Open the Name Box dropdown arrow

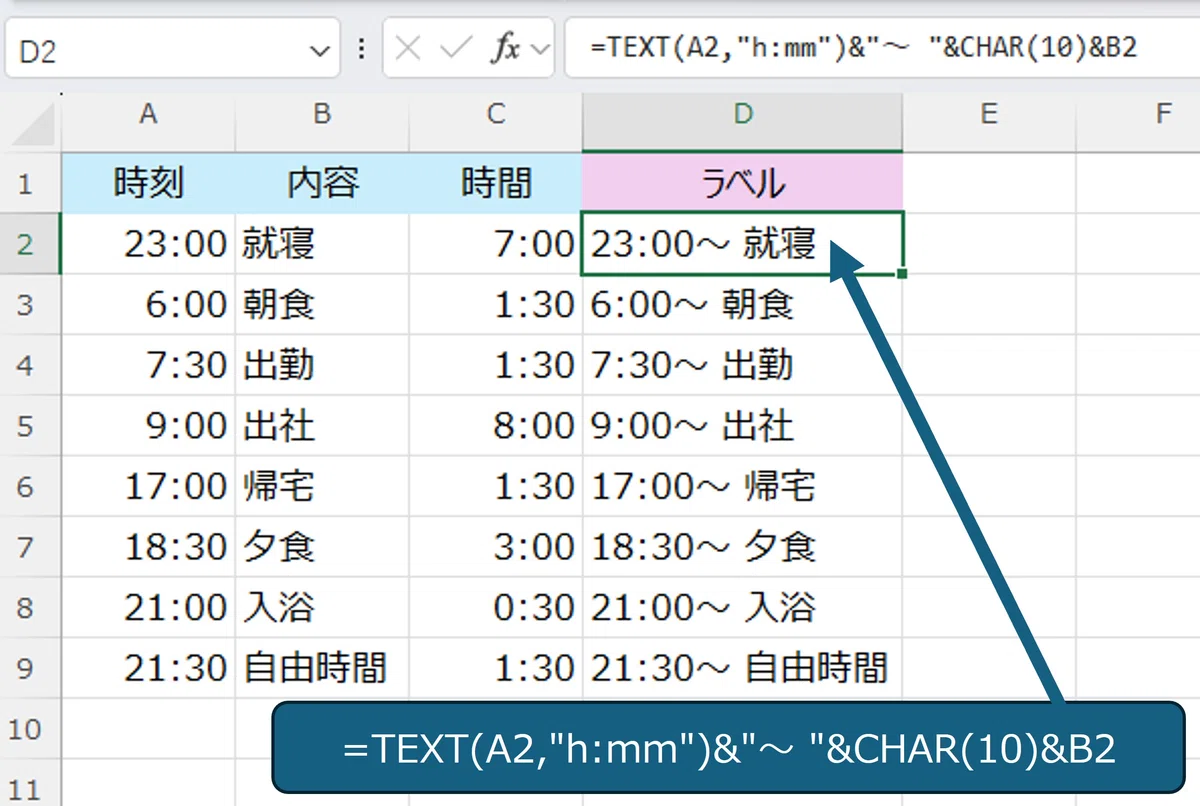[x=318, y=50]
